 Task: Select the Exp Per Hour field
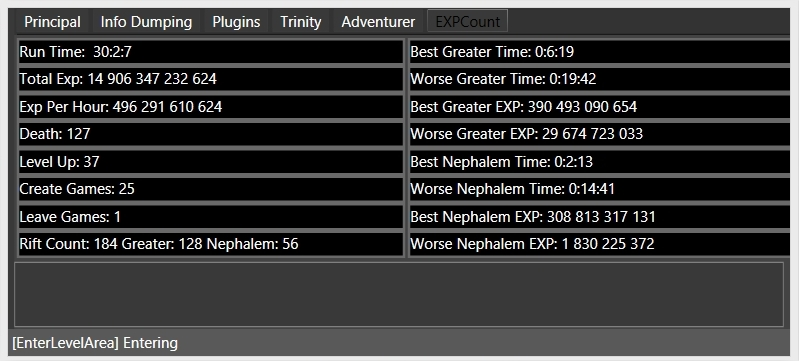(x=211, y=107)
